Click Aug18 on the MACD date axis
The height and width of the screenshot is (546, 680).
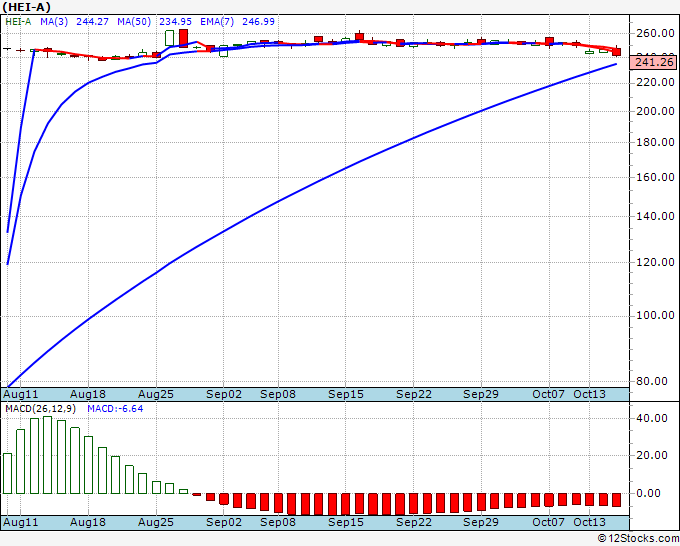(88, 522)
